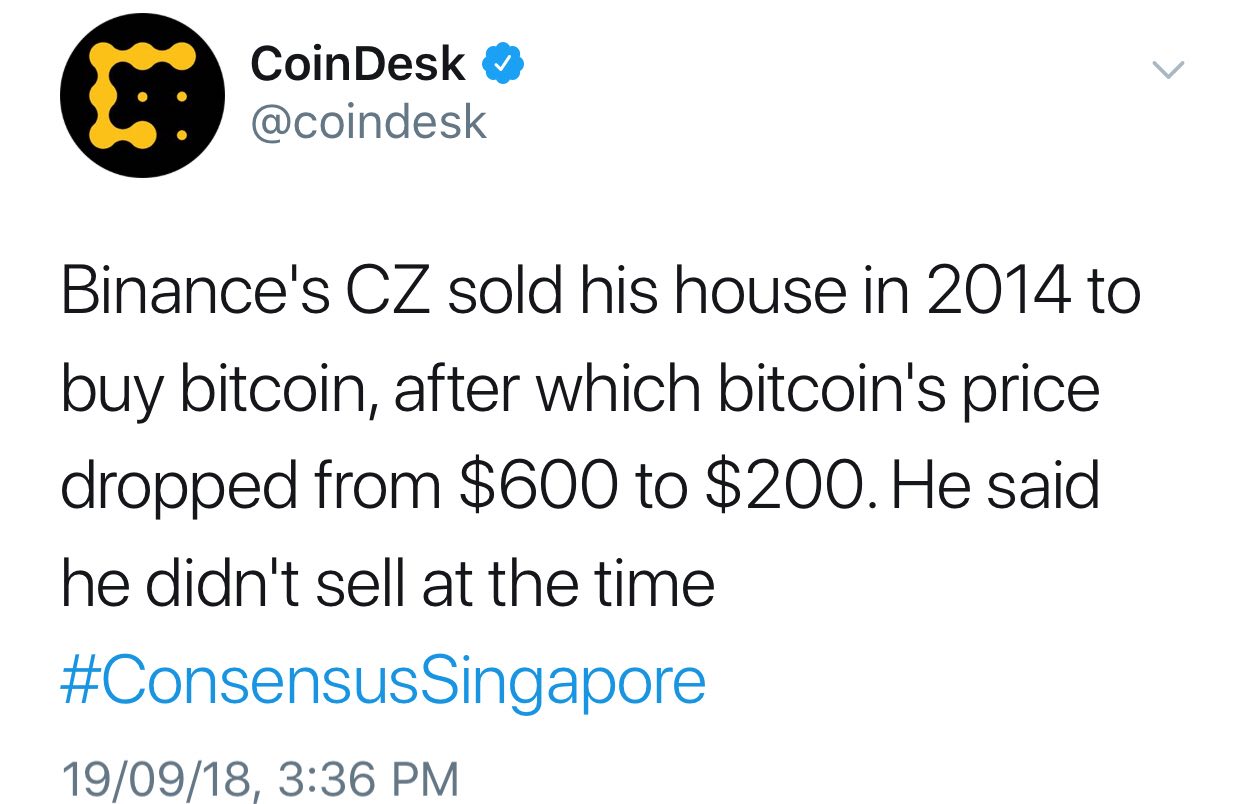Click the year "2014" in the tweet
Screen dimensions: 1242x804
click(x=983, y=292)
